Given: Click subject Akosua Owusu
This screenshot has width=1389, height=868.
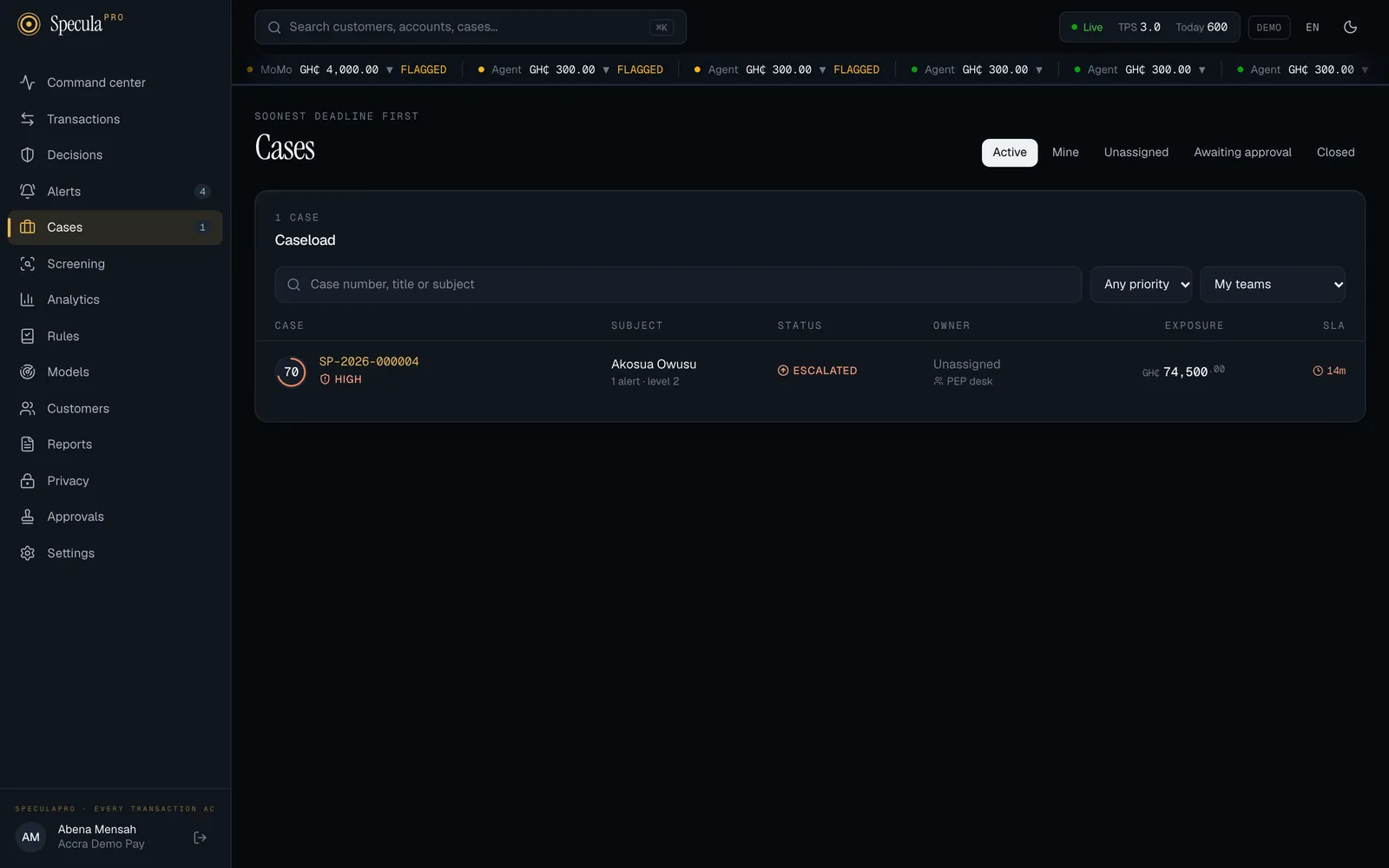Looking at the screenshot, I should (x=654, y=364).
